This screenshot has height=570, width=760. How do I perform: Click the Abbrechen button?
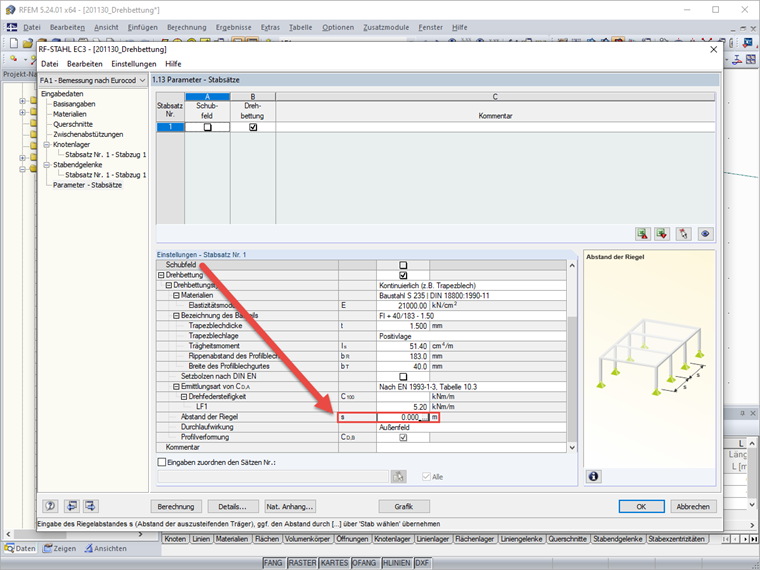pos(693,507)
